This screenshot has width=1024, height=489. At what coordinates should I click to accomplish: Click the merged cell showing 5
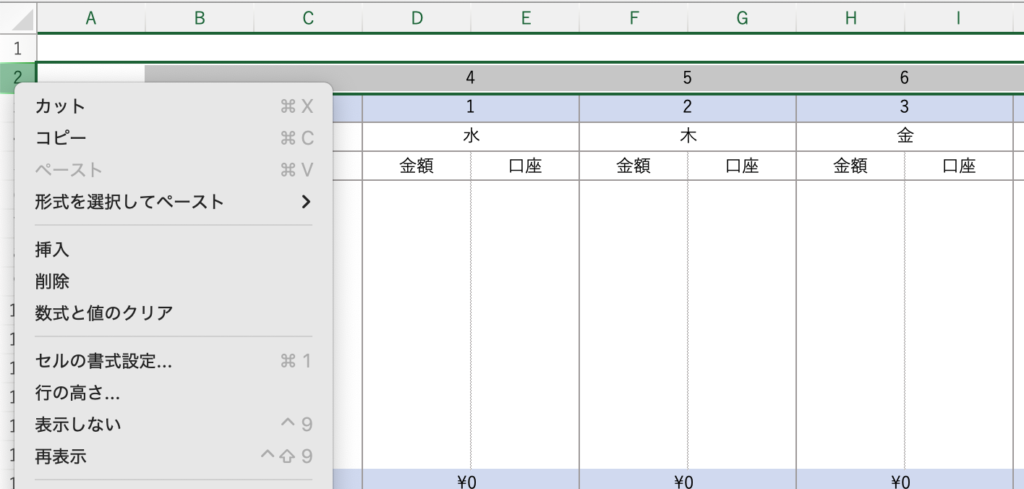pyautogui.click(x=687, y=77)
